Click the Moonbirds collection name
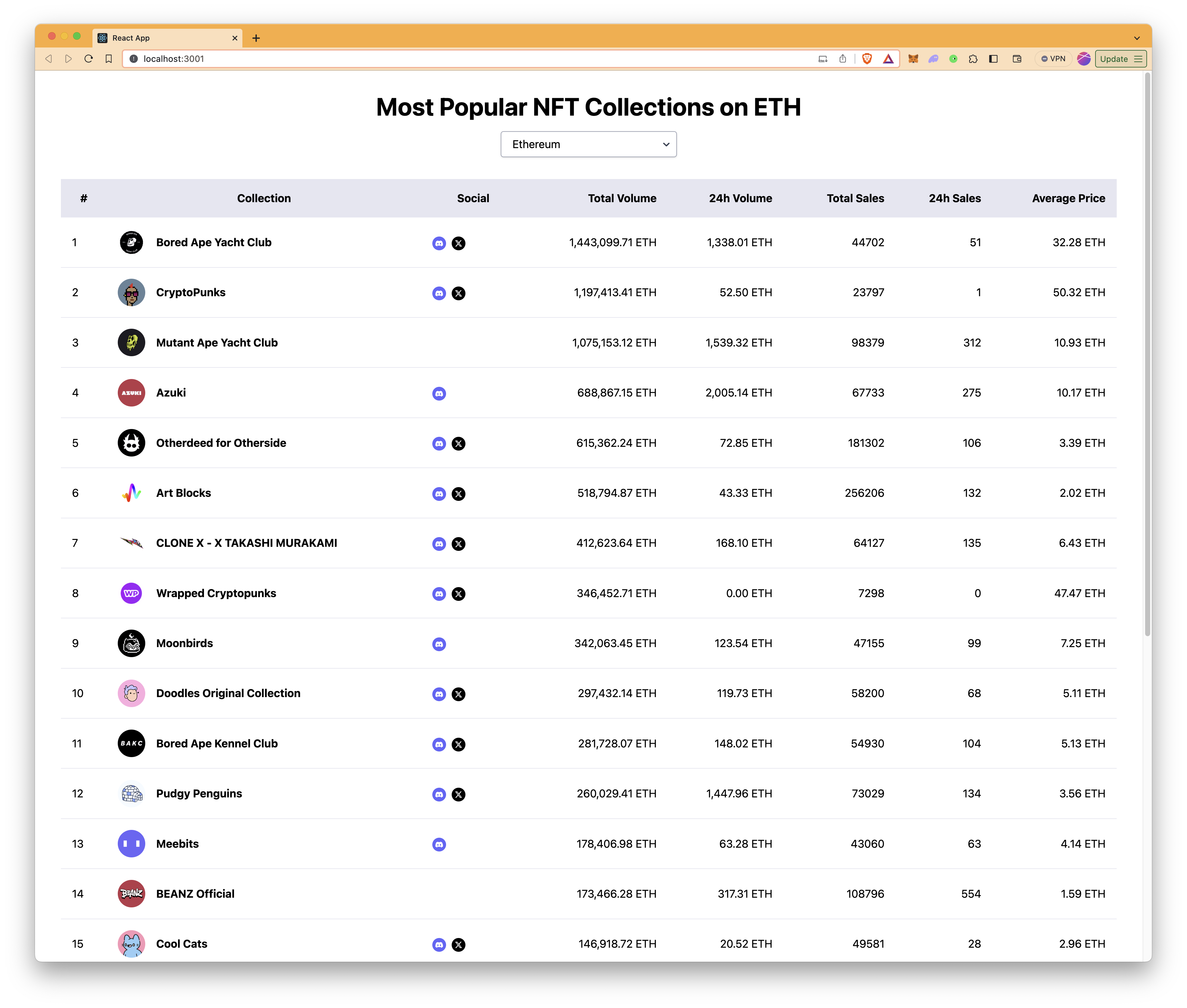Viewport: 1187px width, 1008px height. click(x=185, y=643)
